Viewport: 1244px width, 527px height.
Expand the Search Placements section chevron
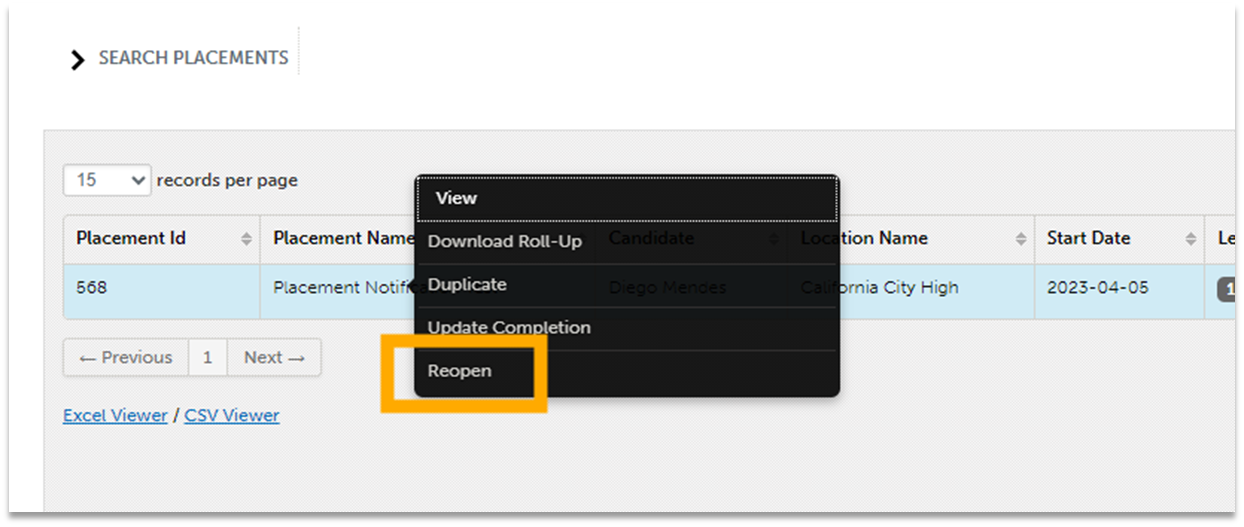[x=78, y=60]
